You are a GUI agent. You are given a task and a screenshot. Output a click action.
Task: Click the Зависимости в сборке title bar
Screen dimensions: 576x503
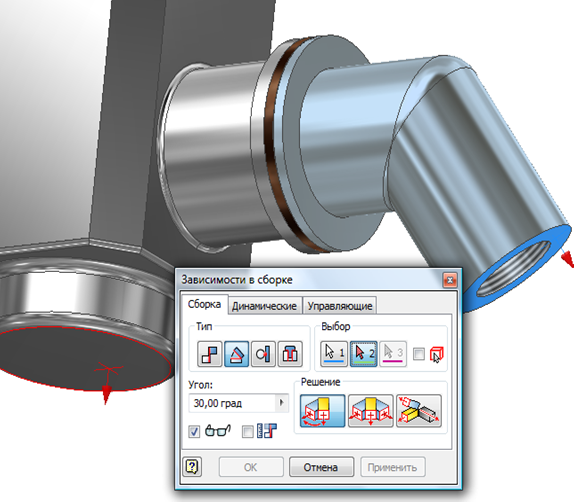[318, 280]
